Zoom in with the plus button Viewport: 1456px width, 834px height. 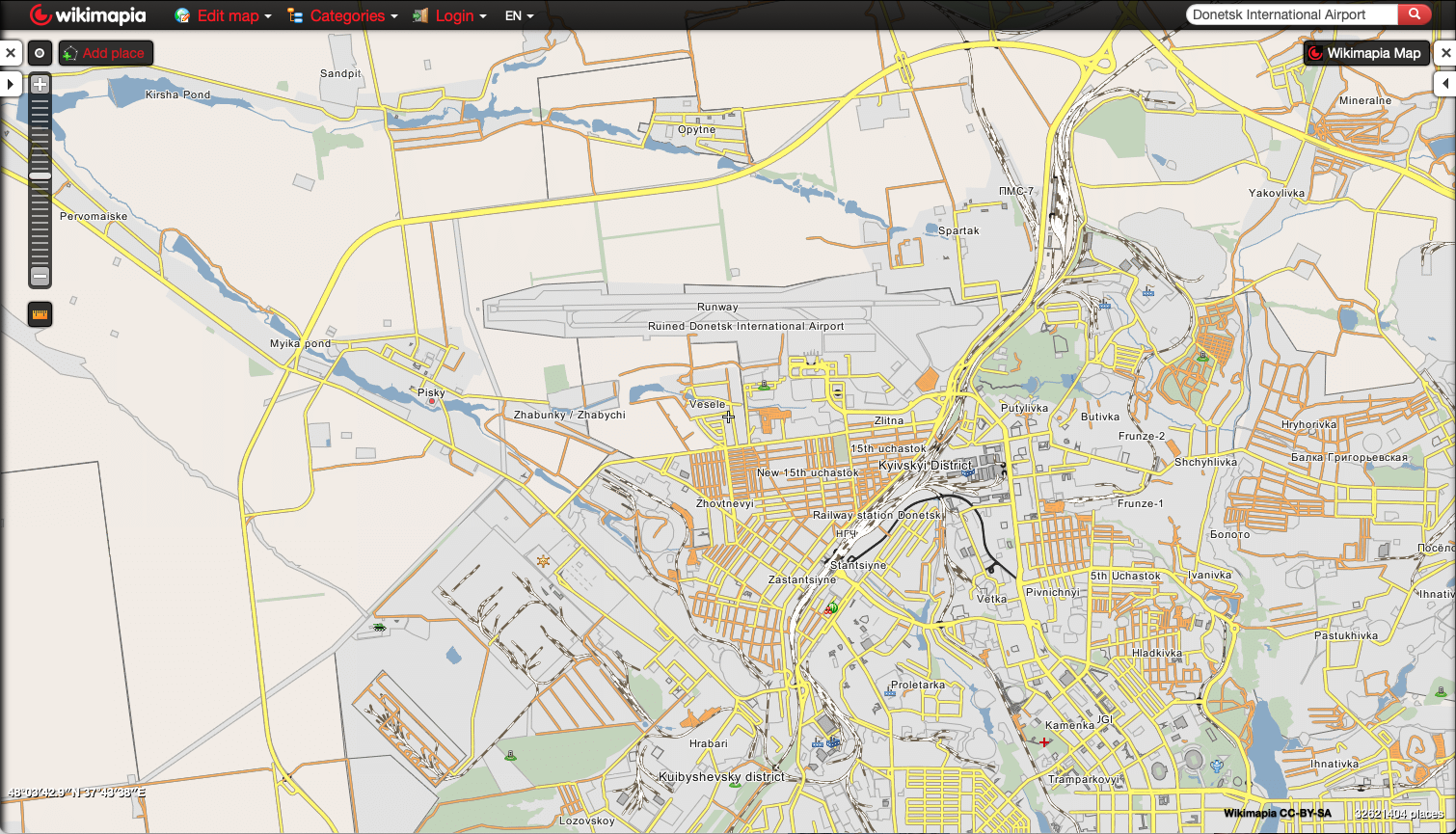tap(40, 84)
